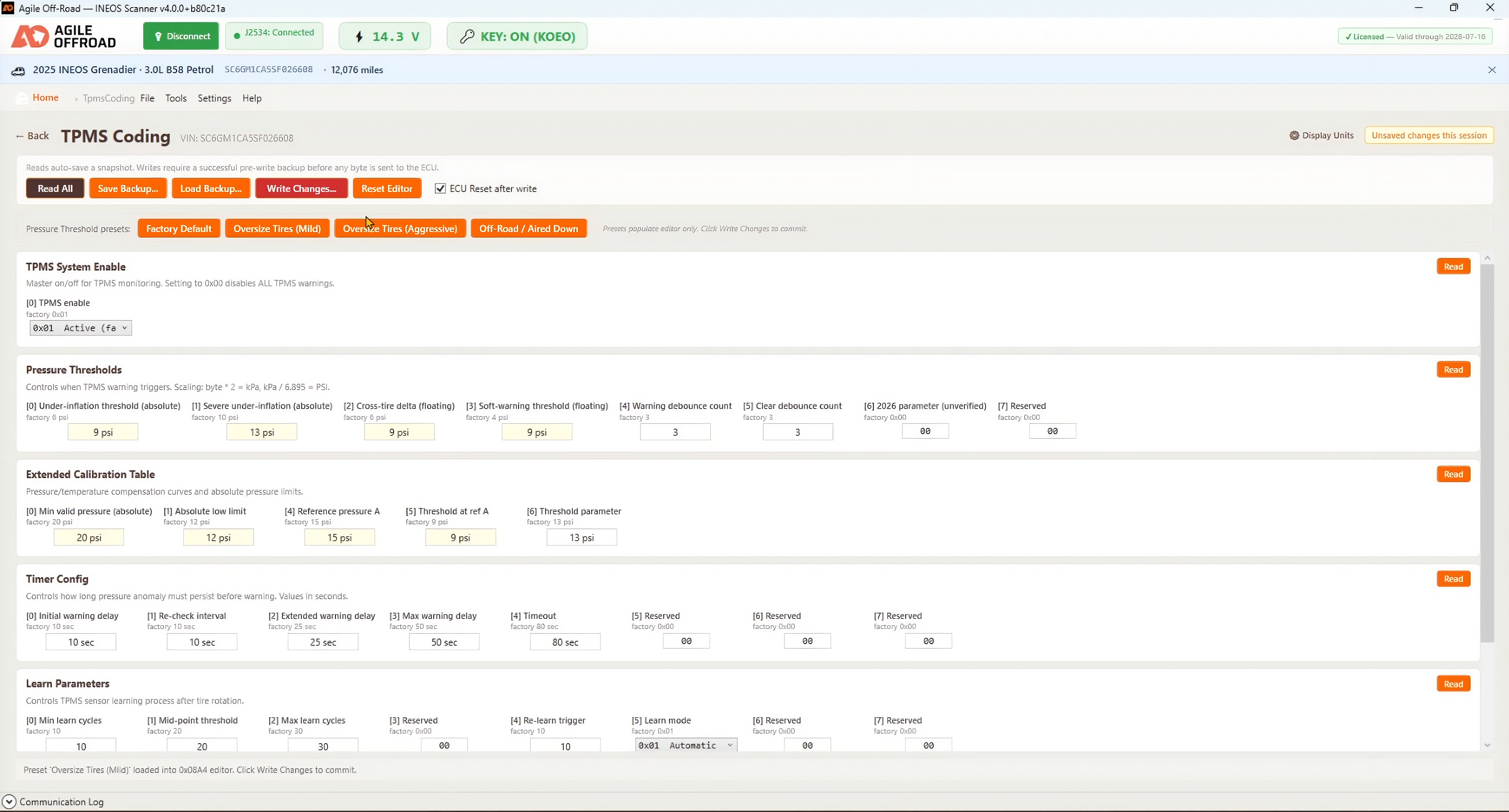
Task: Click the vehicle icon beside 2025 INEOS Grenadier
Action: tap(18, 70)
